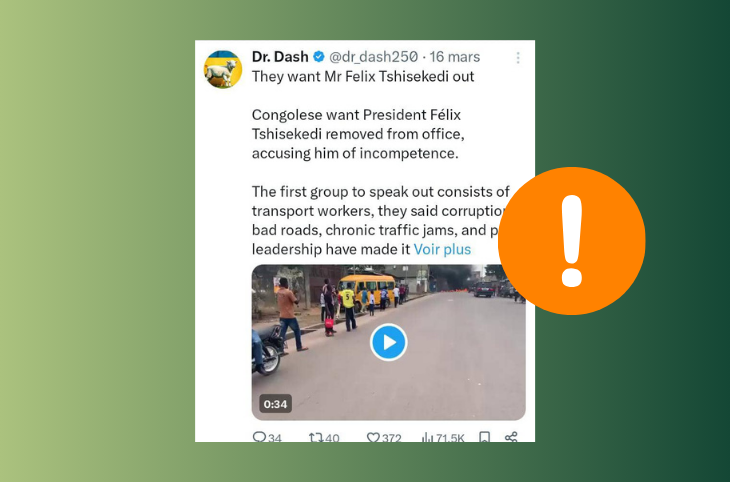Open view analytics bar chart icon
This screenshot has height=482, width=730.
point(427,438)
